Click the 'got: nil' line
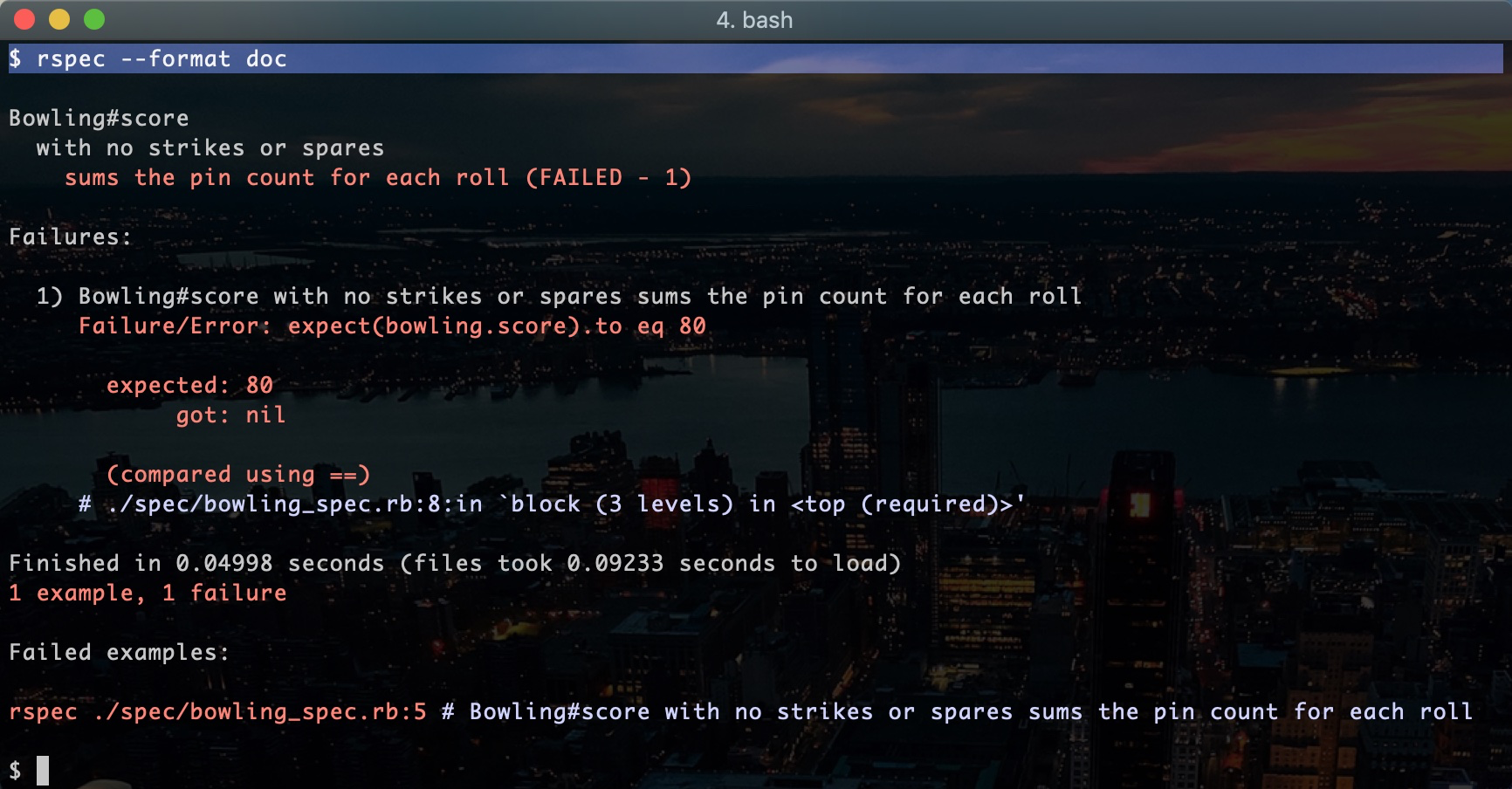 coord(230,415)
